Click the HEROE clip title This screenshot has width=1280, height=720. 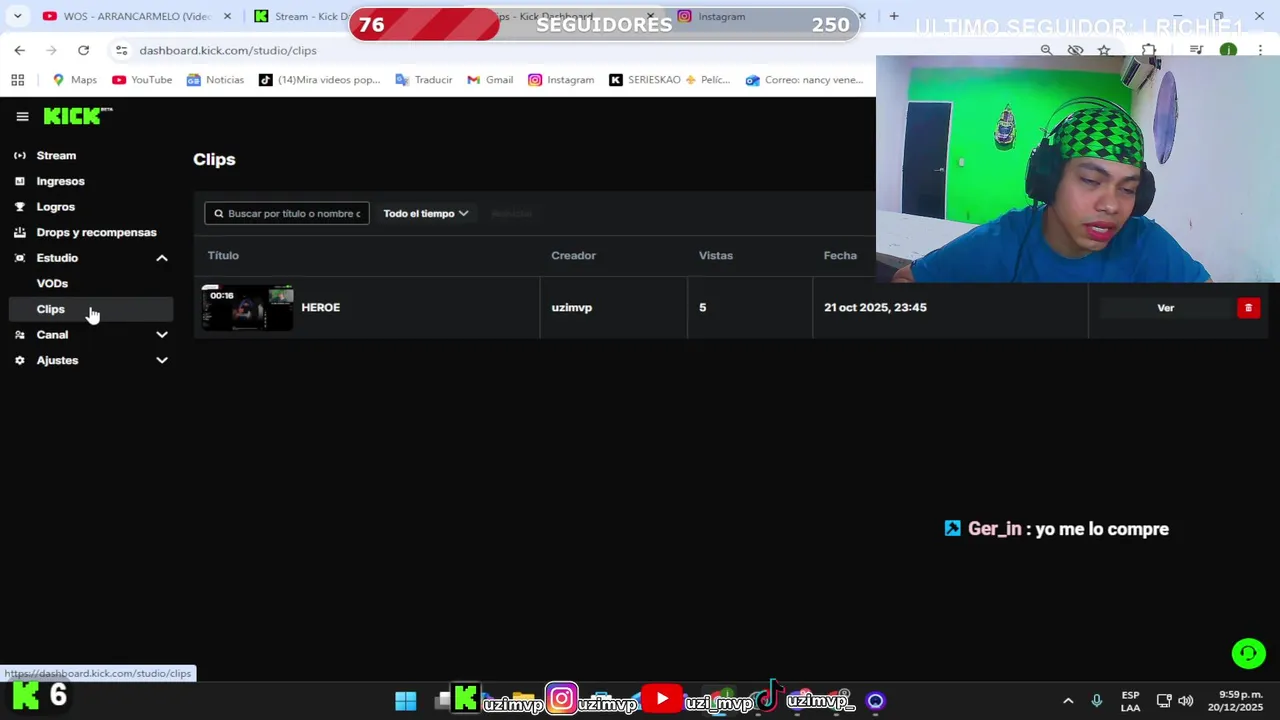click(x=321, y=308)
